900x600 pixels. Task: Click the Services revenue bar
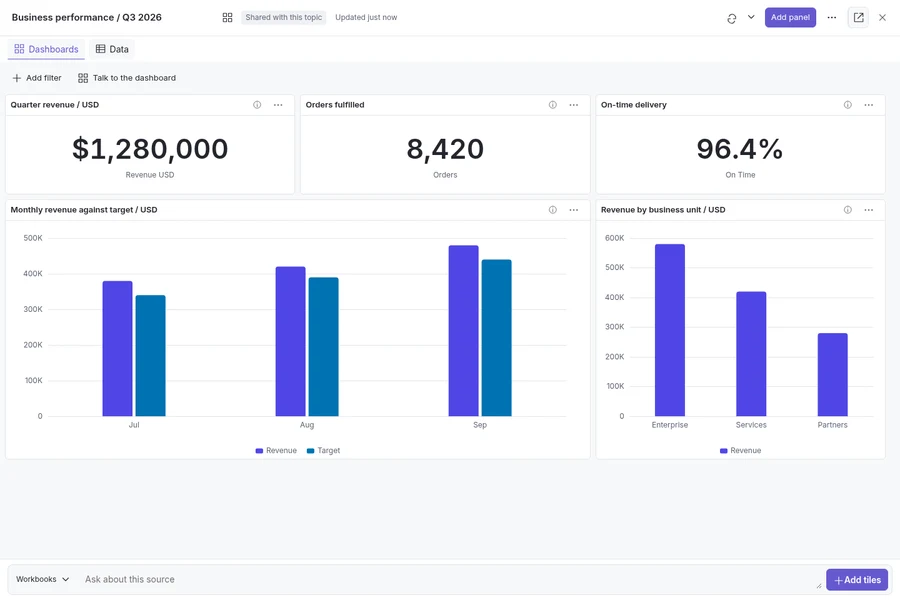[x=751, y=354]
